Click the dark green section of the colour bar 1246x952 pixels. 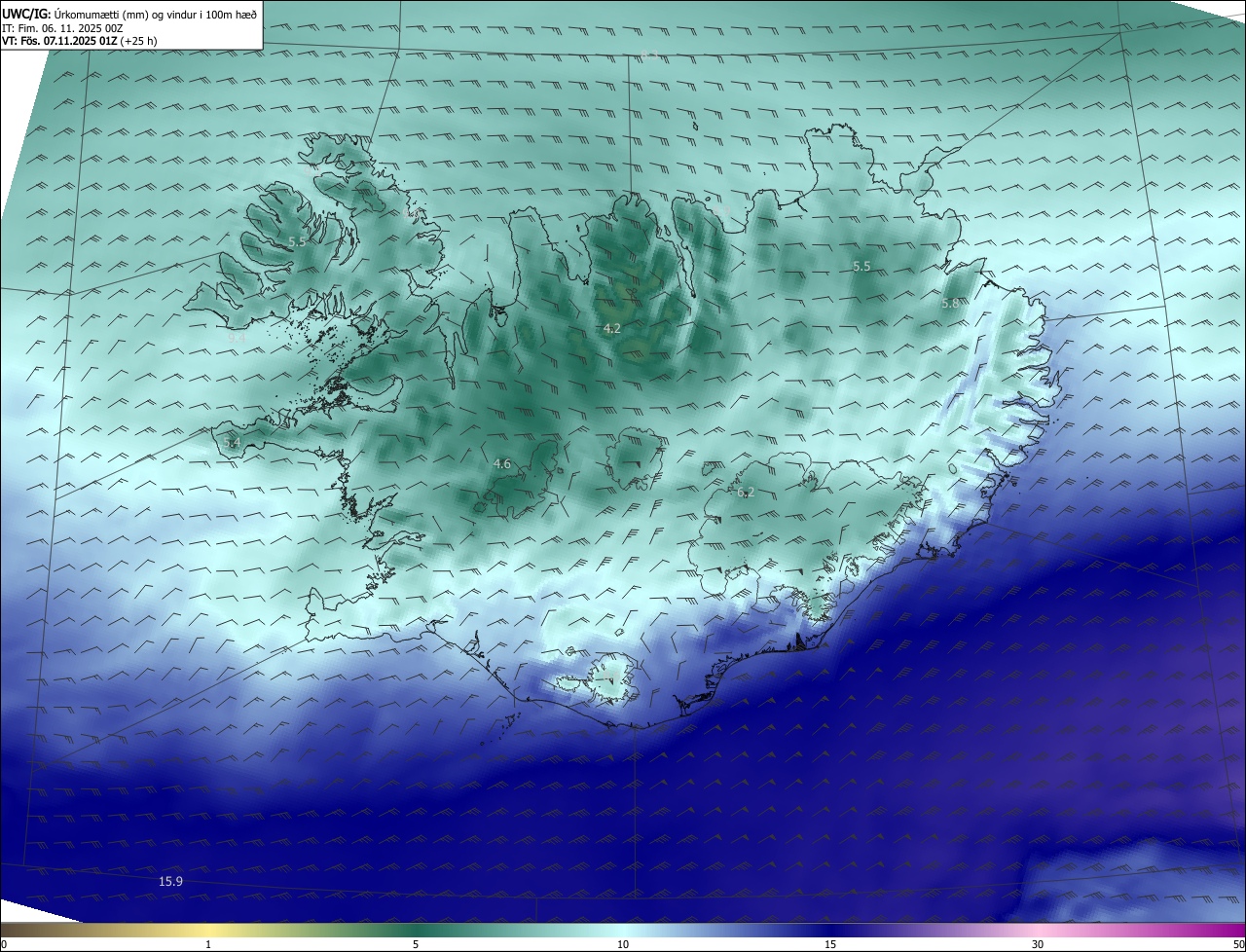point(414,930)
